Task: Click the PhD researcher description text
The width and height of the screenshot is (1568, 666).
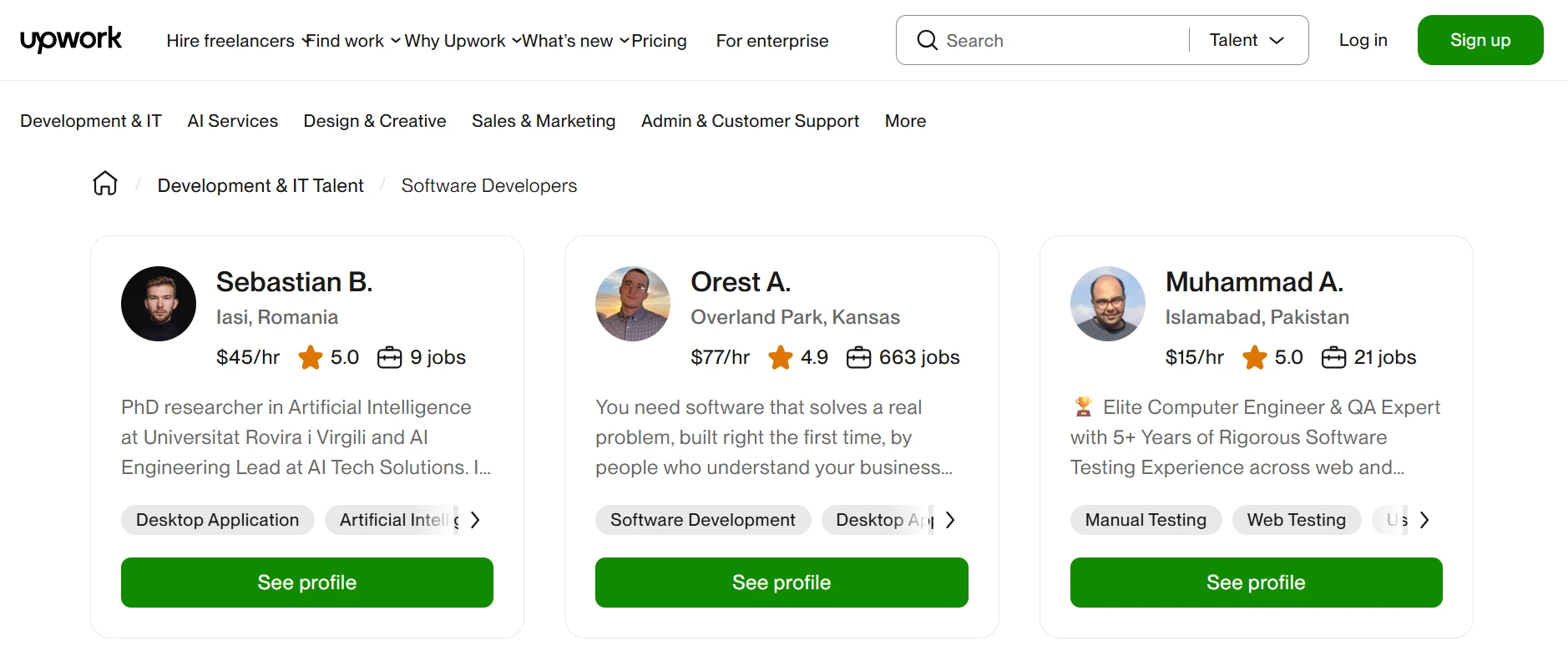Action: (306, 437)
